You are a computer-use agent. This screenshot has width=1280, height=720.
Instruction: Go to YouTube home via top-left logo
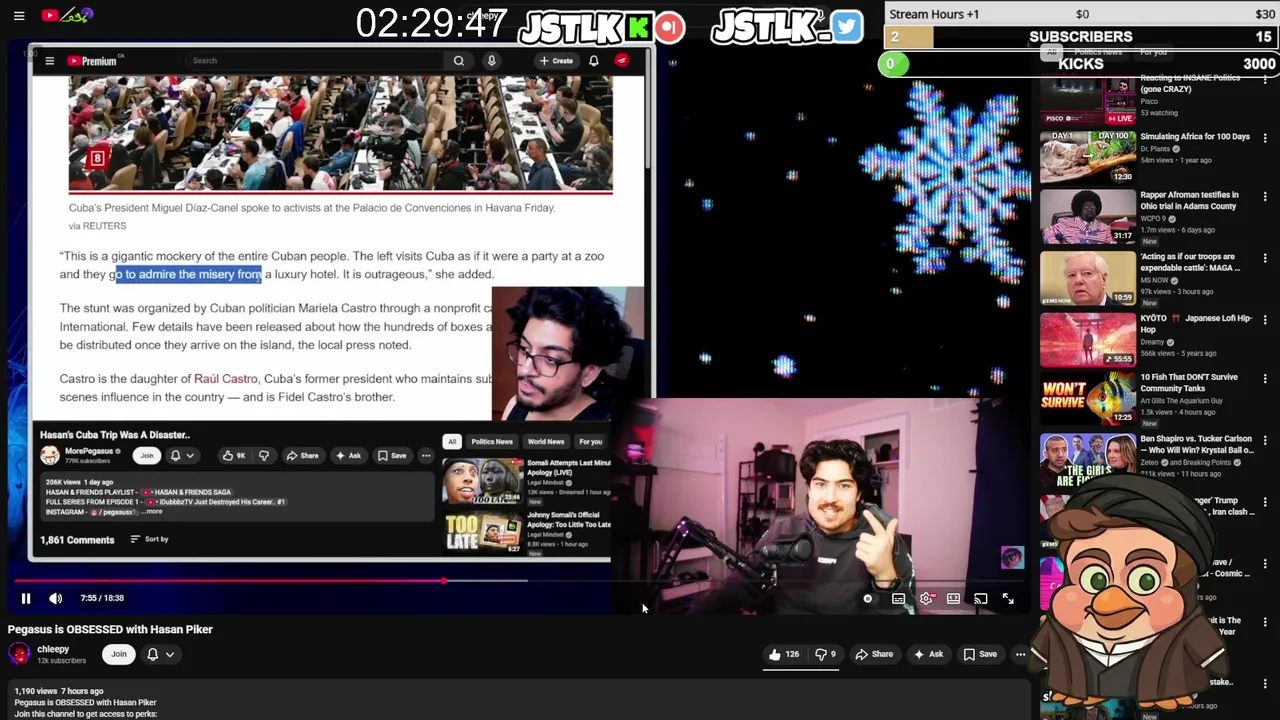pyautogui.click(x=67, y=15)
